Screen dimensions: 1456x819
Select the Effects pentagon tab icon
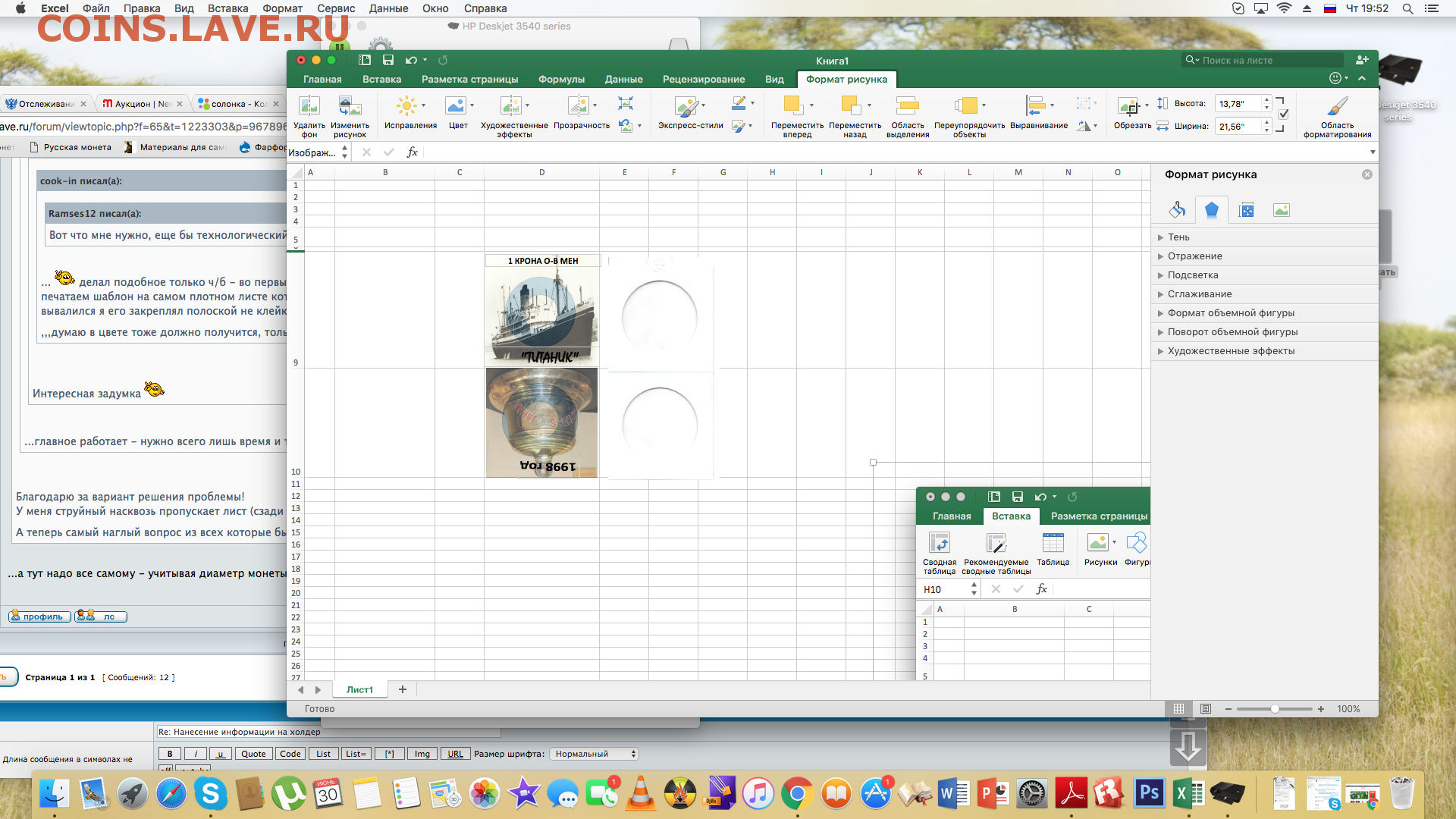(1212, 210)
